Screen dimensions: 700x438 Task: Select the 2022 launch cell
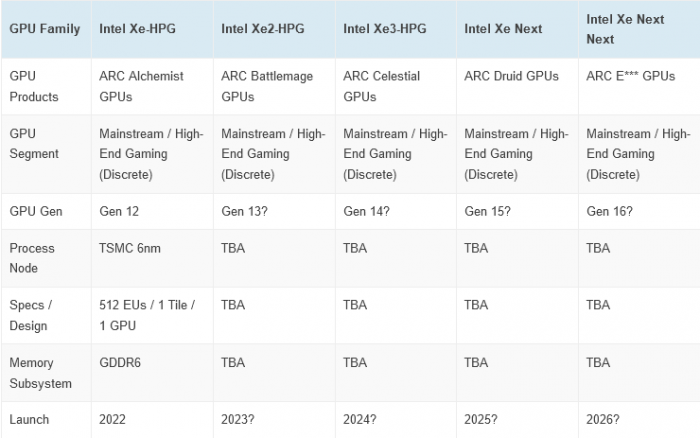click(x=115, y=420)
